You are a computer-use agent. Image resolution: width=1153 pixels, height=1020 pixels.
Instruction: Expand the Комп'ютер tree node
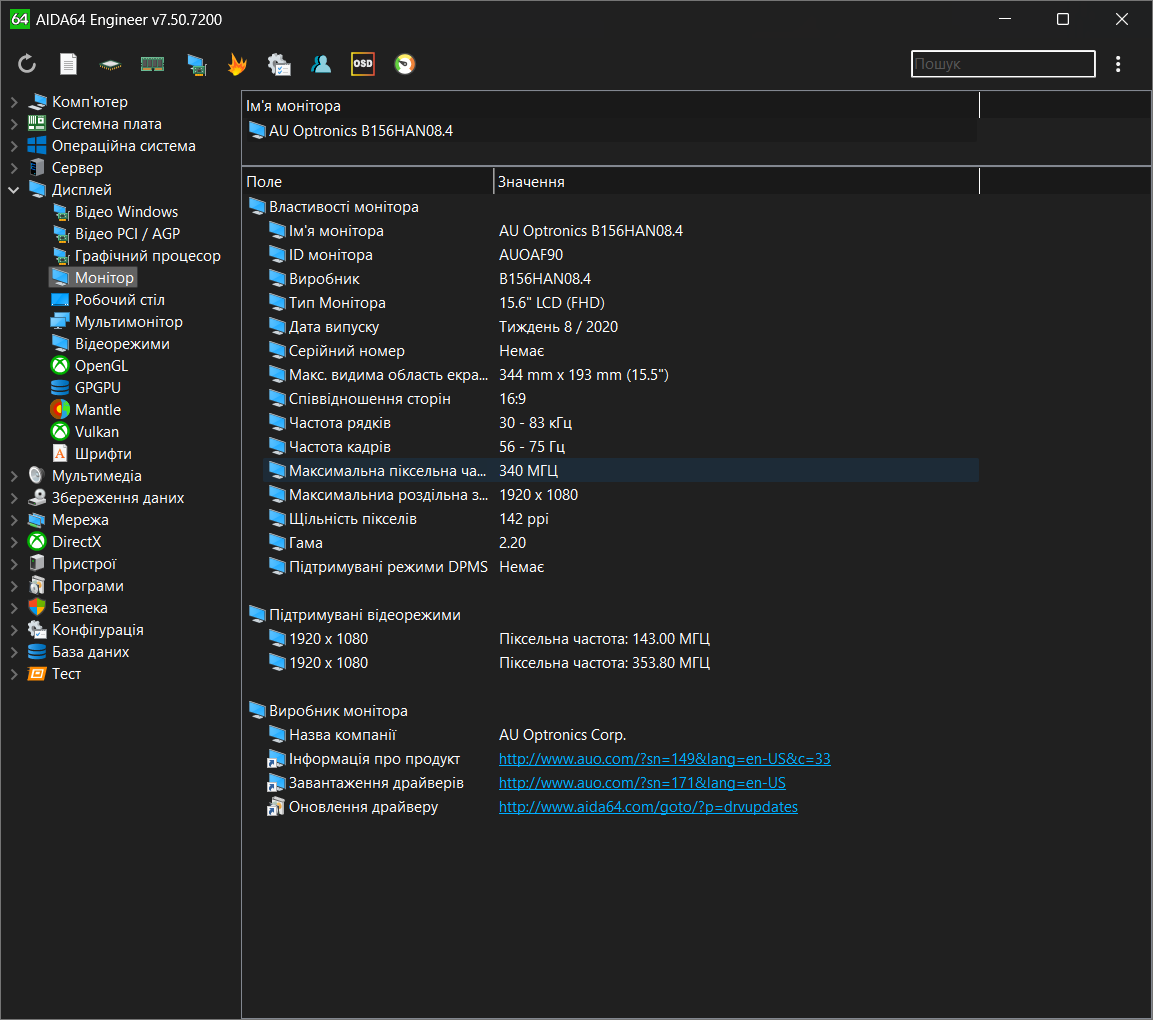14,102
